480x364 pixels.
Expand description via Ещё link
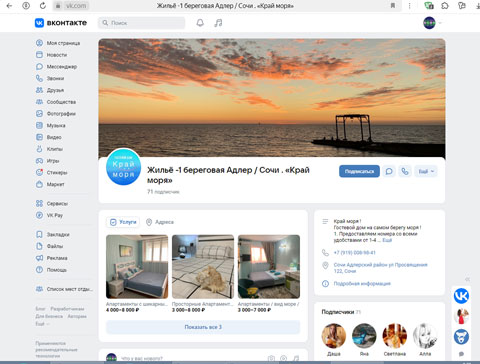pos(387,240)
